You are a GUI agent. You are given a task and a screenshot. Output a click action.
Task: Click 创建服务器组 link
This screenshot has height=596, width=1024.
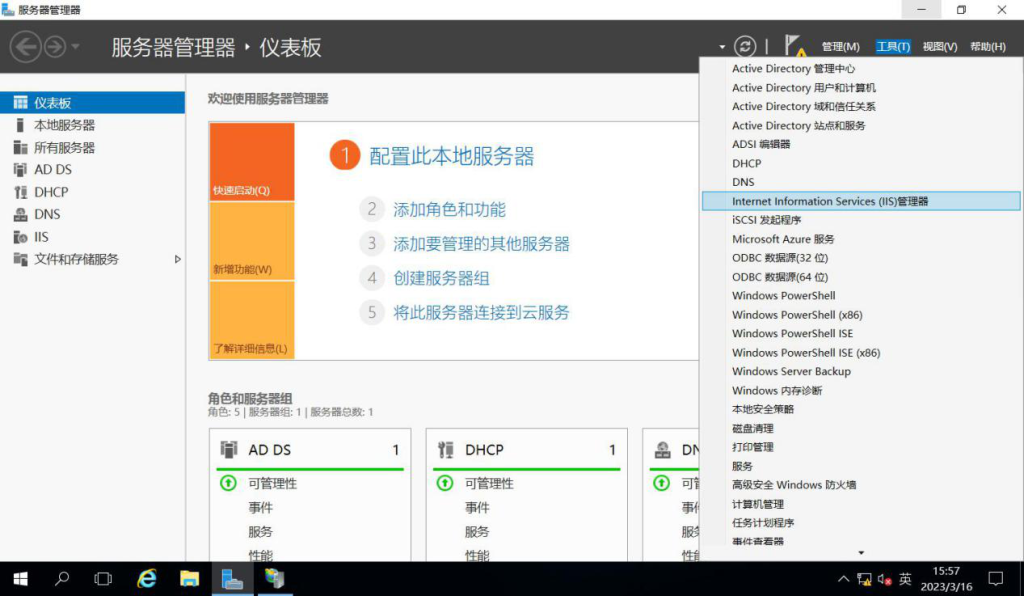tap(441, 279)
